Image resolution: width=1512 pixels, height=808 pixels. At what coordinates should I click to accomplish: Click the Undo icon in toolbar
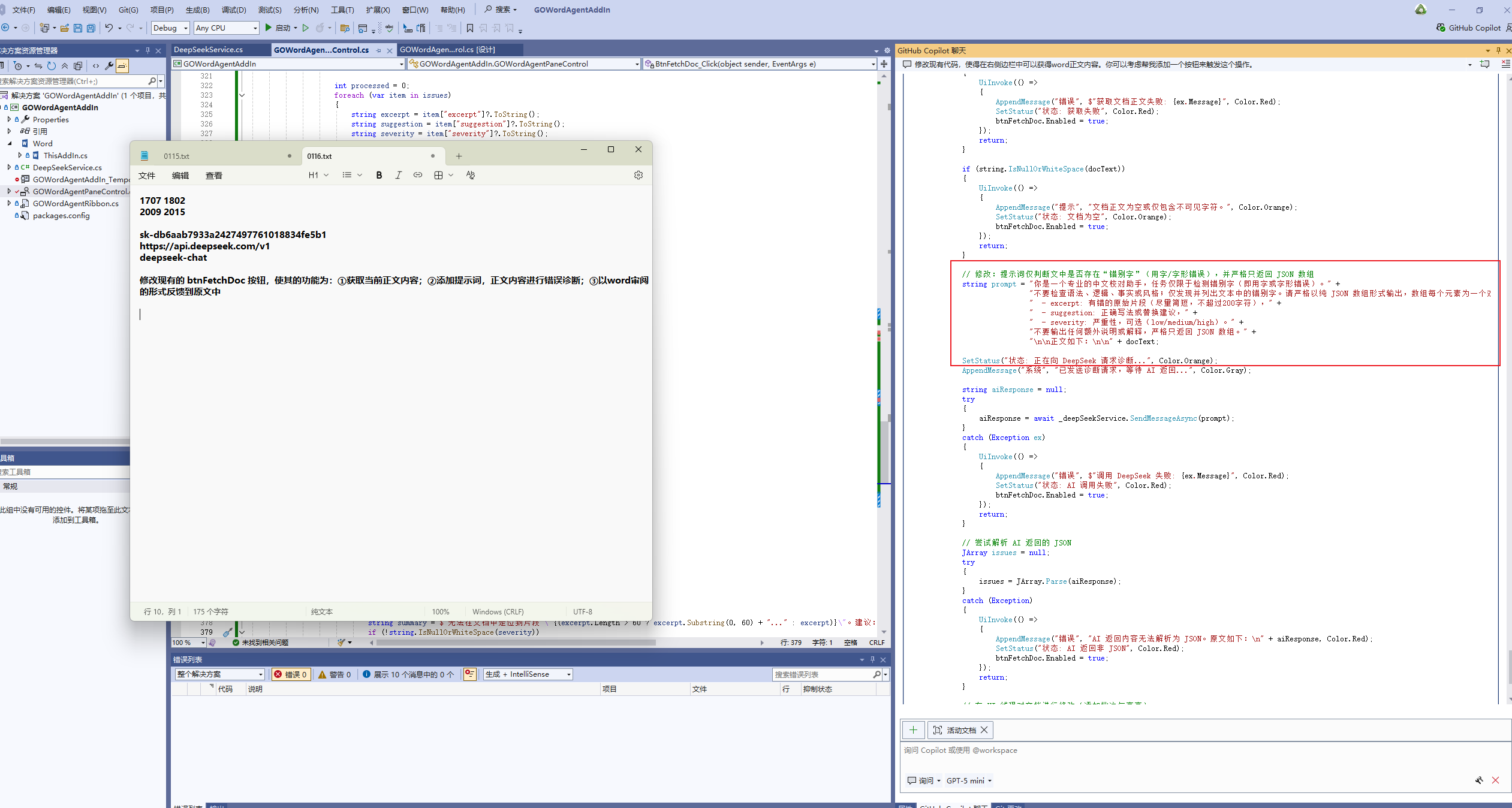point(109,28)
